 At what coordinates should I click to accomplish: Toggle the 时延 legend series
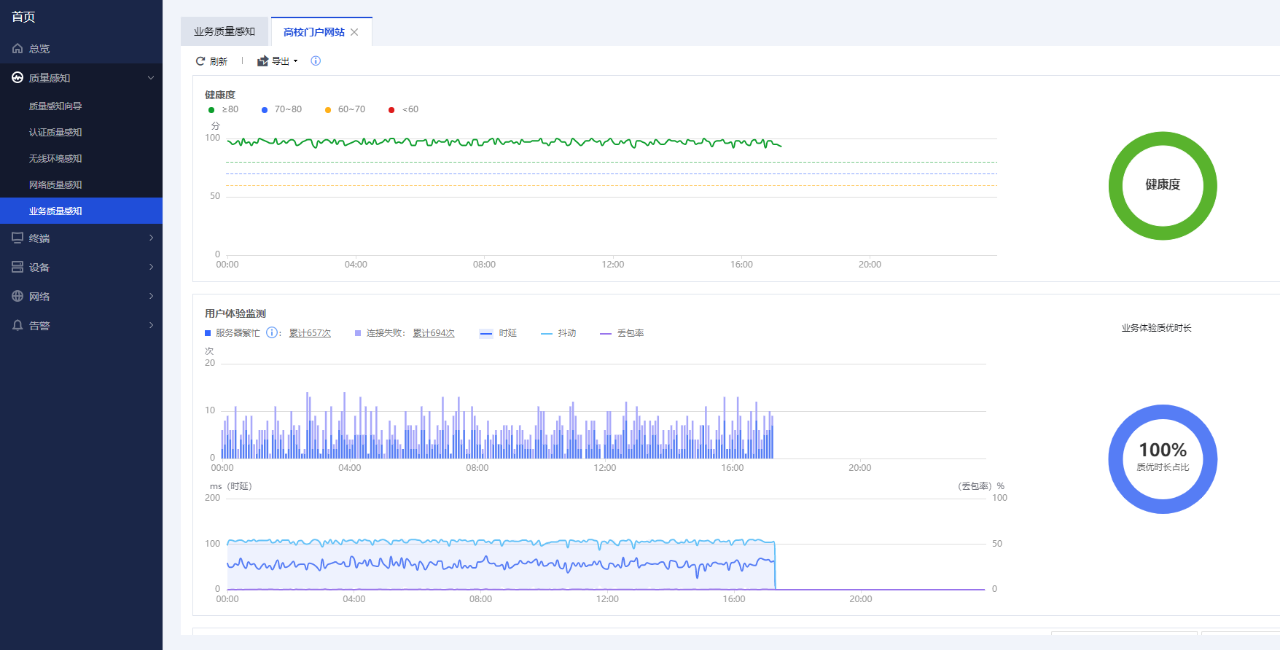point(498,333)
